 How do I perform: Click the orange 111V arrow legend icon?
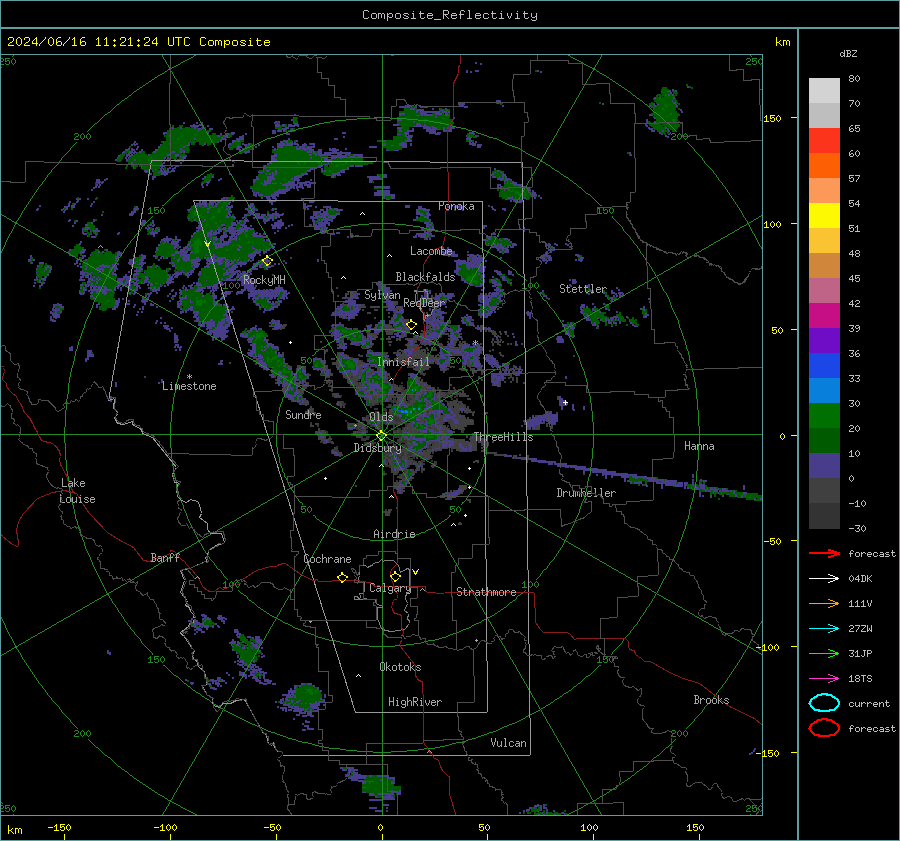point(824,603)
